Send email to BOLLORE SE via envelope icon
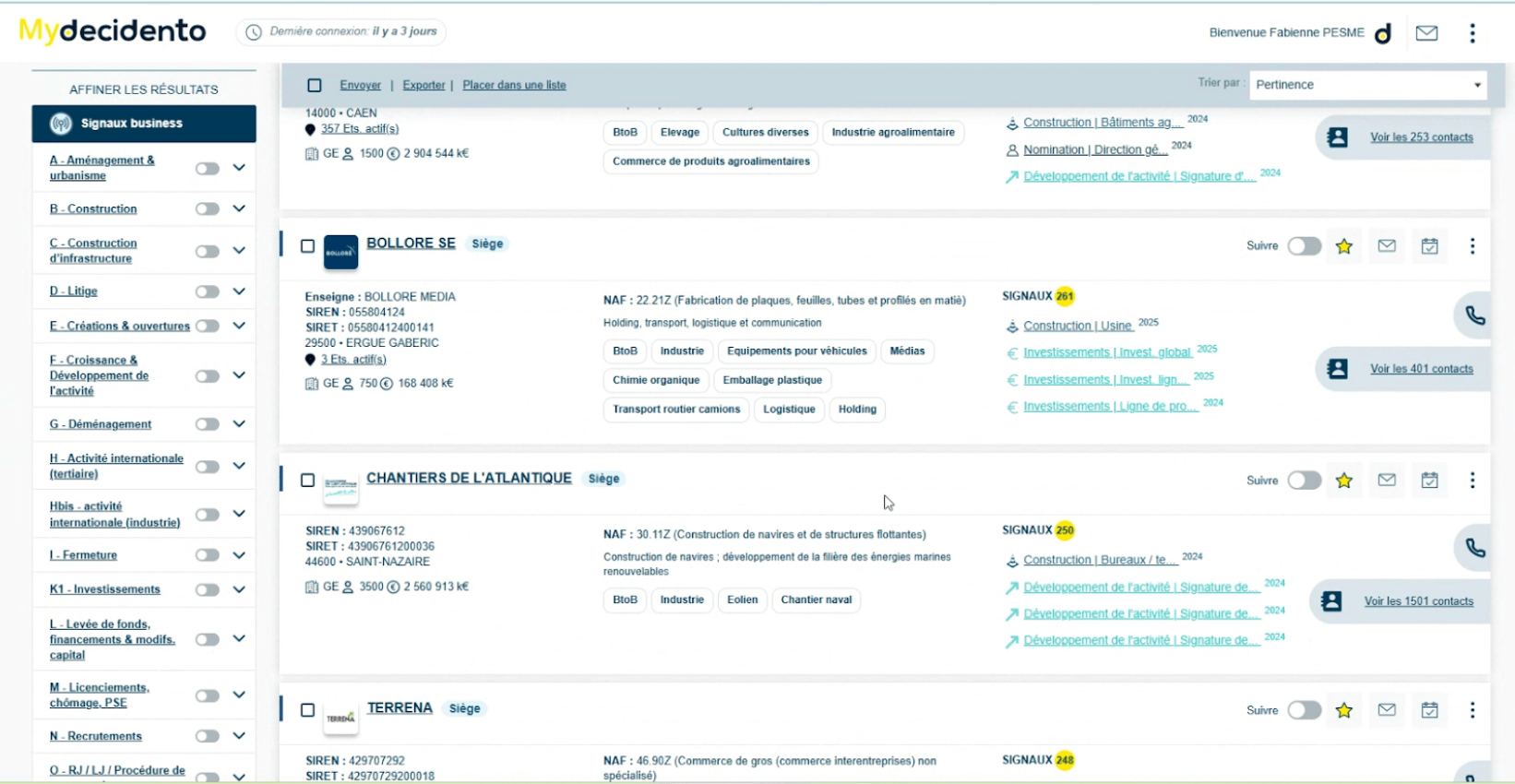Screen dimensions: 1515x784 1387,246
